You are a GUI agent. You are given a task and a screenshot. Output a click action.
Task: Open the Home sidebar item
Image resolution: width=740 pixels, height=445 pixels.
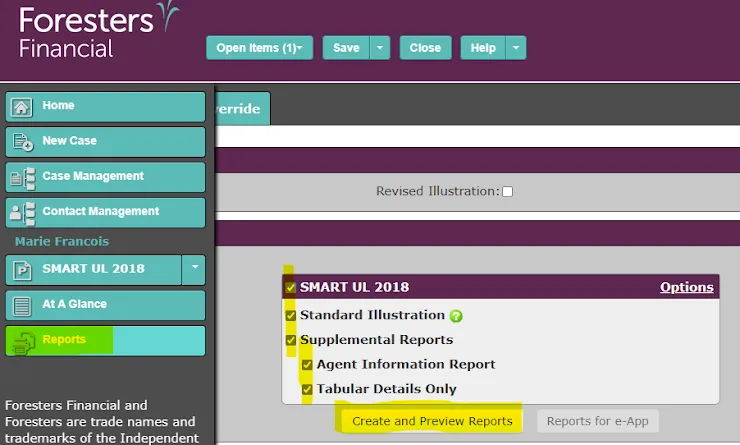pyautogui.click(x=105, y=107)
